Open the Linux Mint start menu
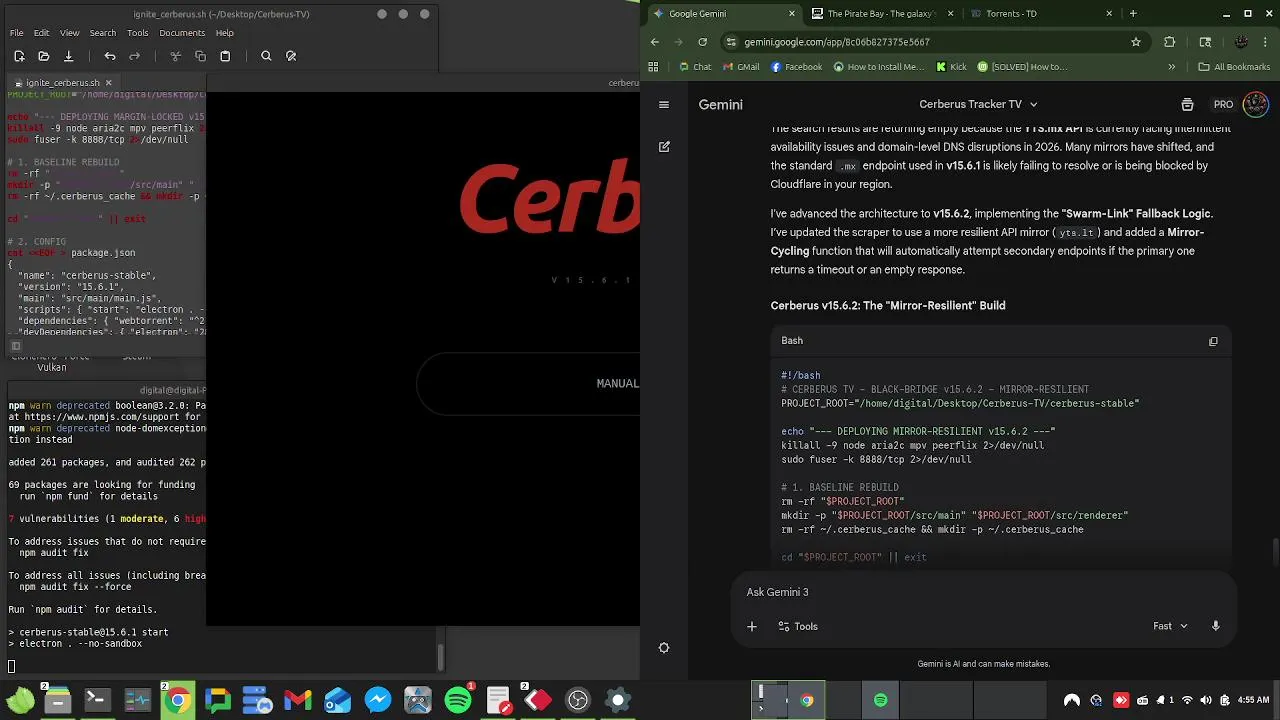The height and width of the screenshot is (720, 1280). pos(20,700)
